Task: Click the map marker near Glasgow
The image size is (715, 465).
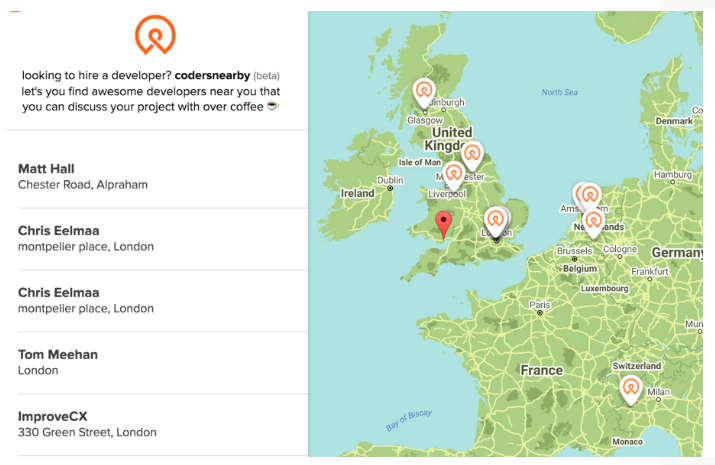Action: [424, 92]
